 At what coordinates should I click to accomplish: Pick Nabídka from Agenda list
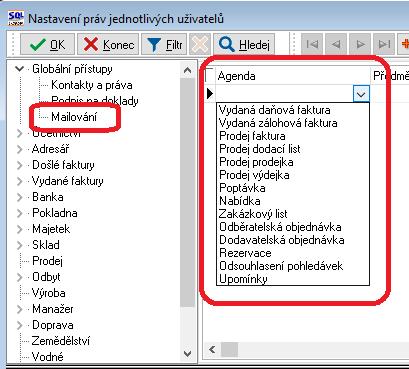pyautogui.click(x=240, y=201)
